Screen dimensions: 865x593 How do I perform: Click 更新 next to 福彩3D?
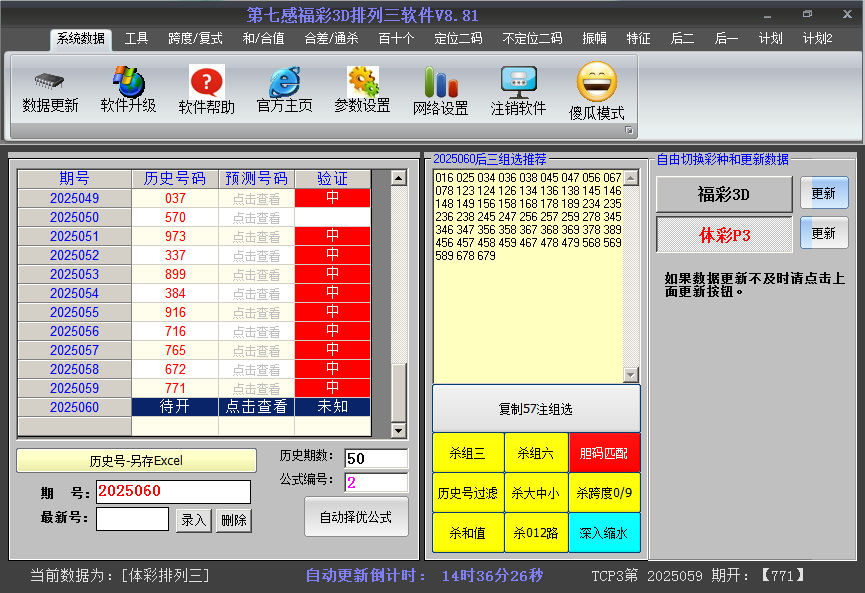coord(824,193)
